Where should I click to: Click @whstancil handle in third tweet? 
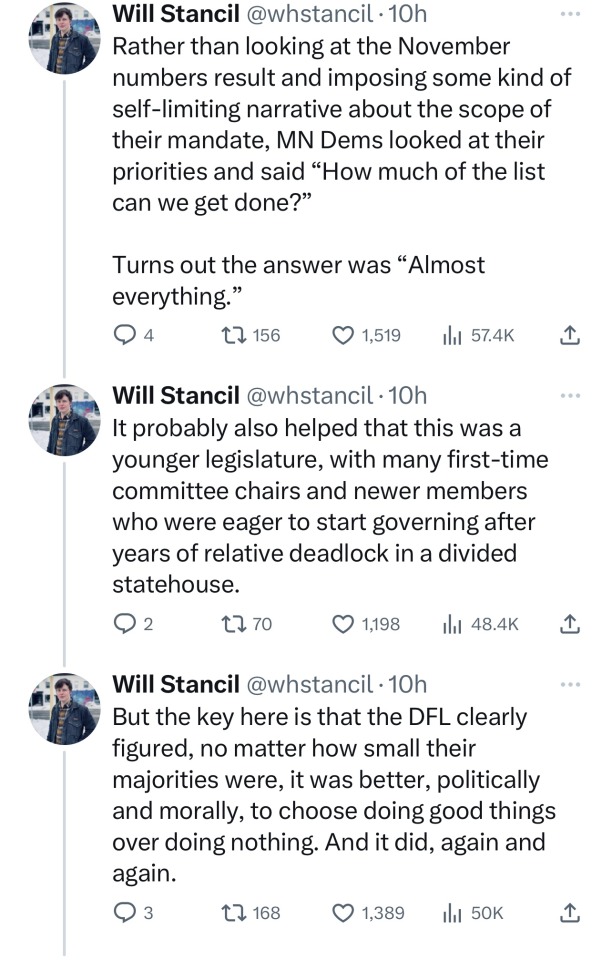310,684
